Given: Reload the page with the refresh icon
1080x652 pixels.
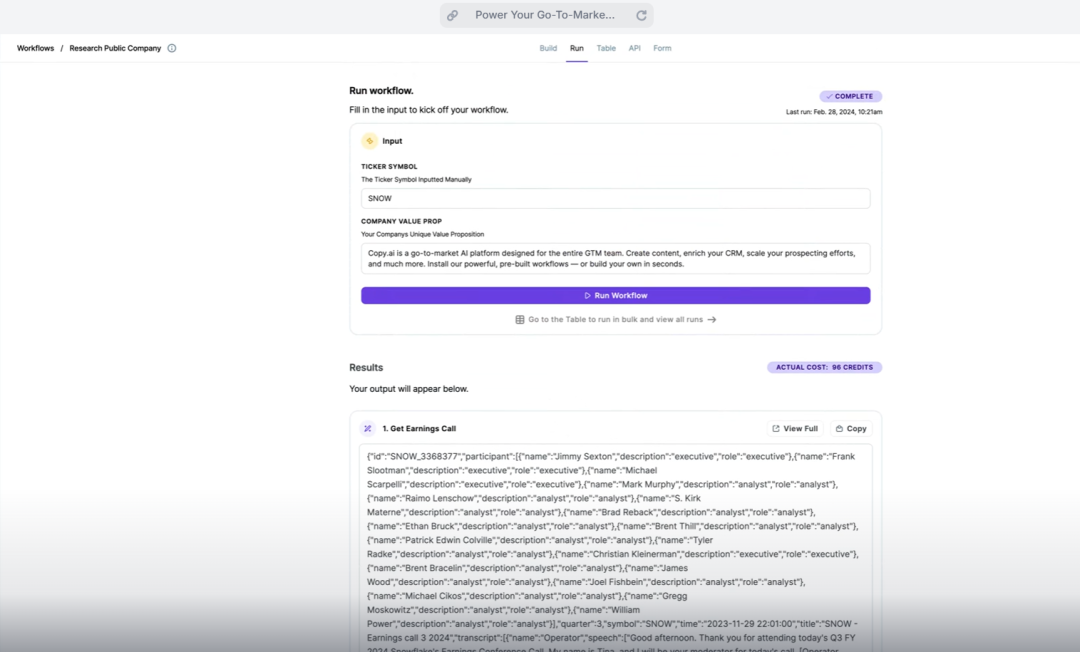Looking at the screenshot, I should [641, 15].
